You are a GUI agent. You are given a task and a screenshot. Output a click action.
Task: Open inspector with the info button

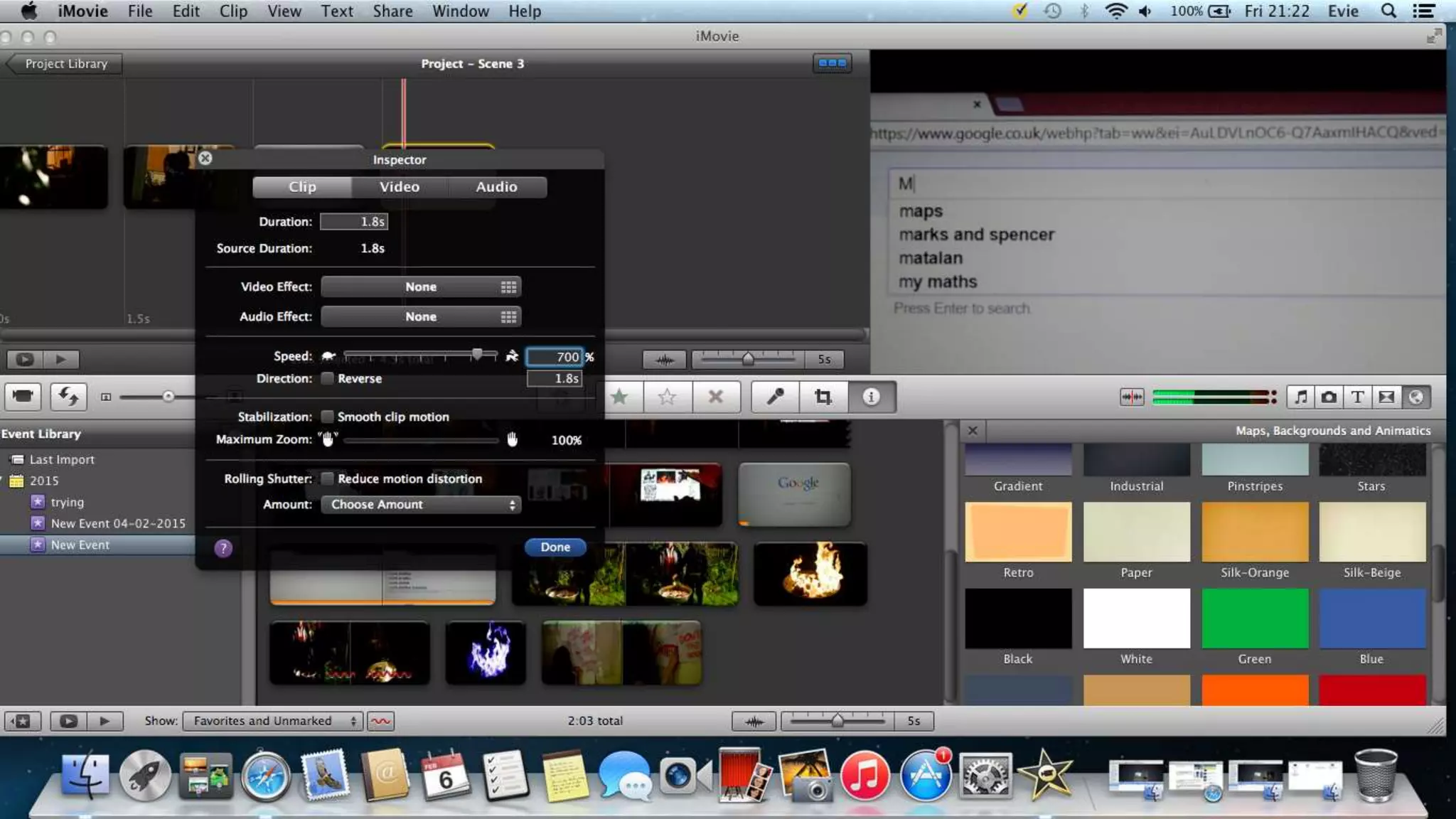point(871,397)
